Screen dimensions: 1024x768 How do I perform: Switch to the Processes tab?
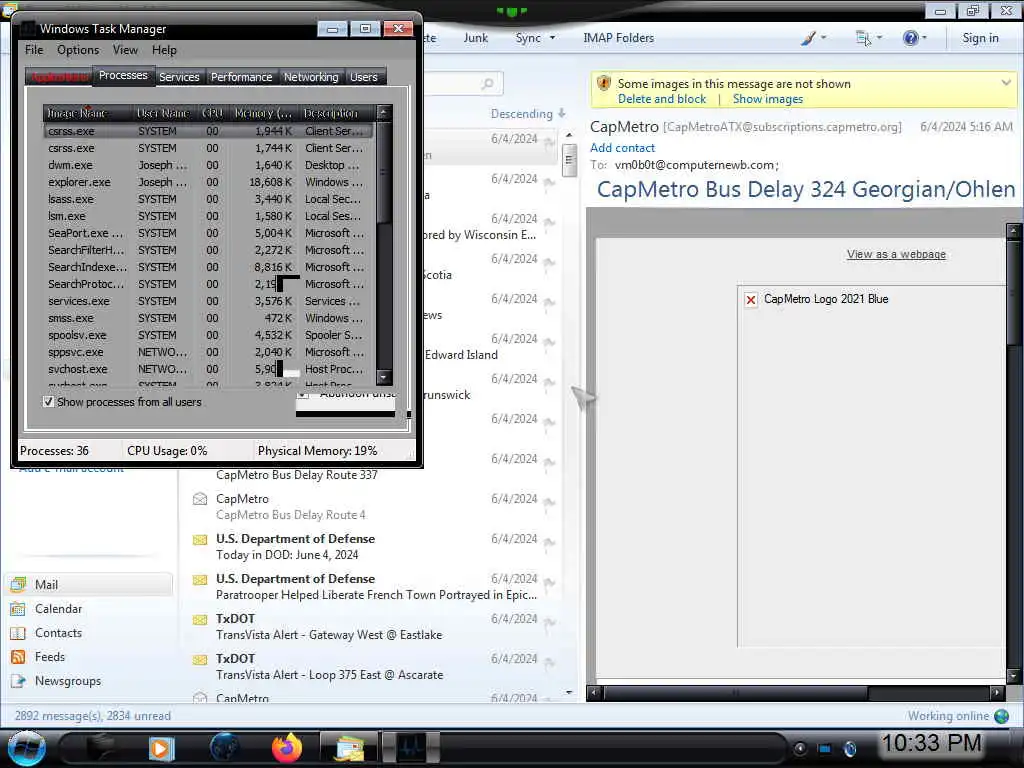point(123,75)
